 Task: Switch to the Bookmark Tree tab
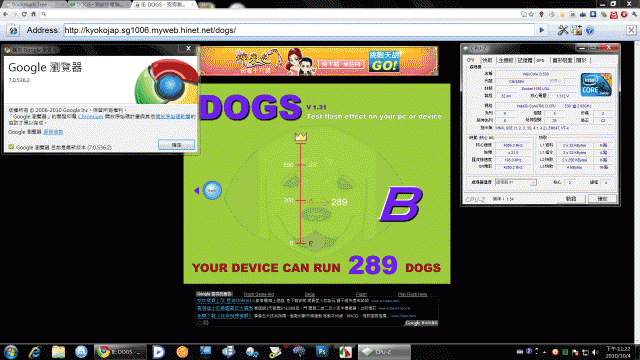pyautogui.click(x=33, y=4)
